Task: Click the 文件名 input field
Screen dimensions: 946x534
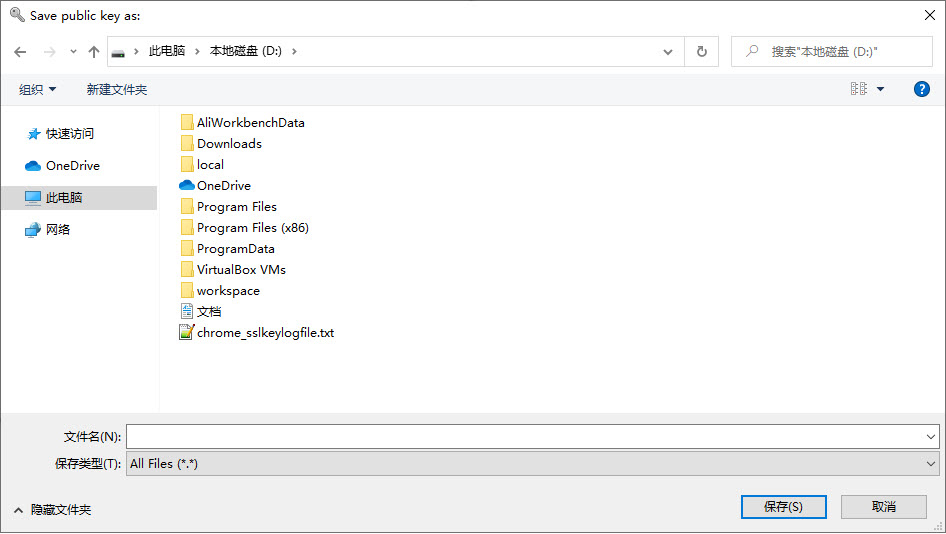Action: 525,437
